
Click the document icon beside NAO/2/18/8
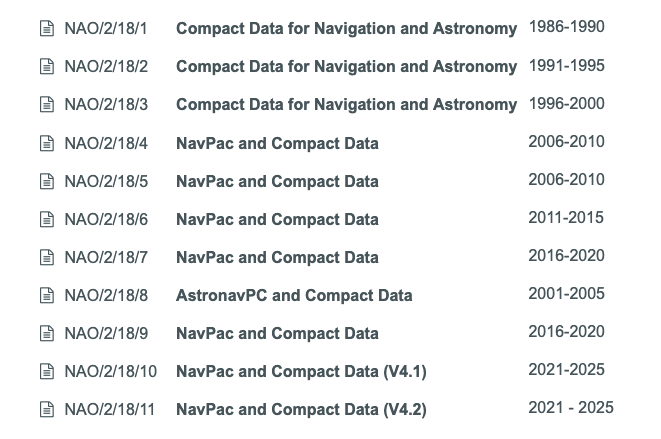[45, 295]
